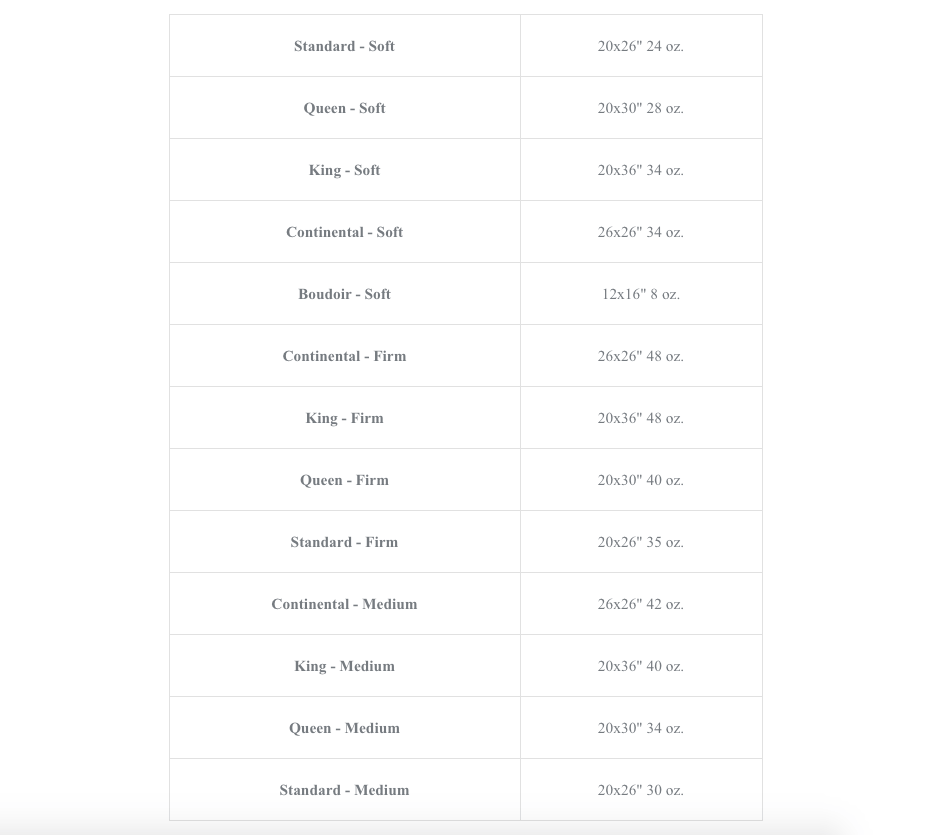Screen dimensions: 925x835
Task: Click the "Standard - Soft" table cell
Action: point(344,46)
